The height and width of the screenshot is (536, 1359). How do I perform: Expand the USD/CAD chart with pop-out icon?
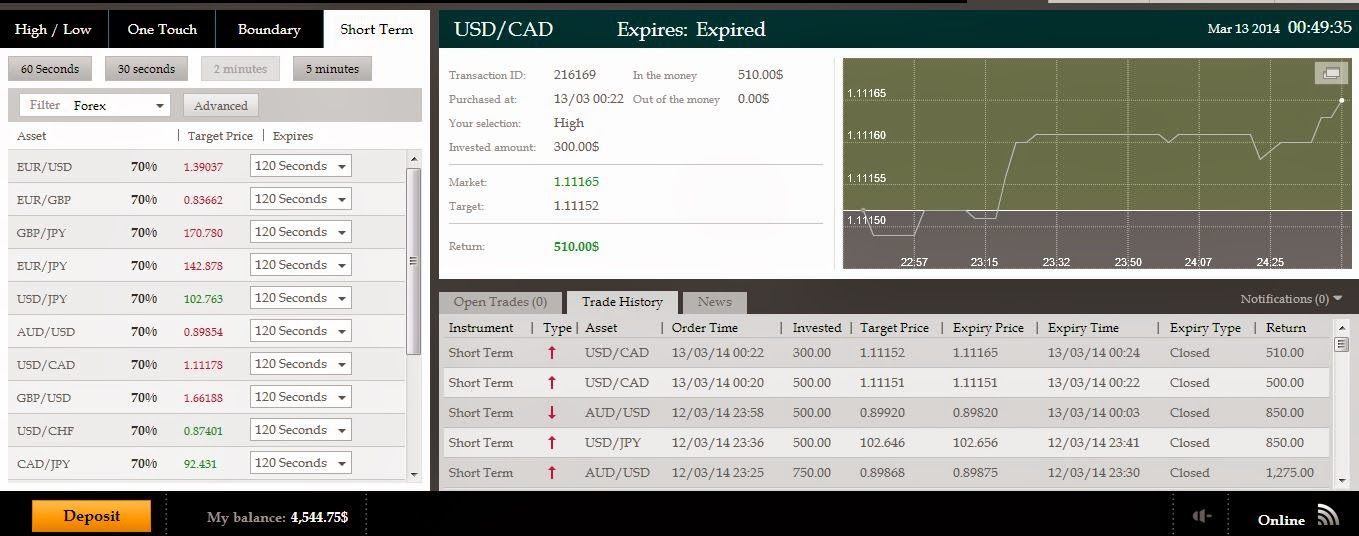1329,73
